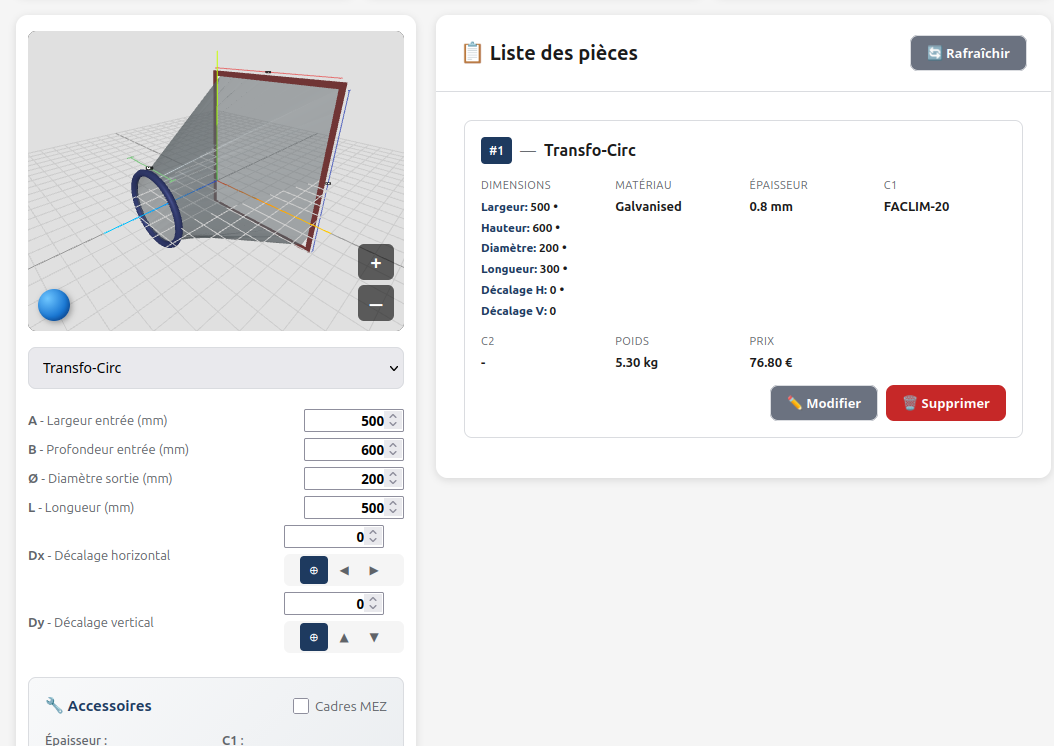Open the Transfo-Circ piece type dropdown
The width and height of the screenshot is (1054, 746).
(x=216, y=368)
